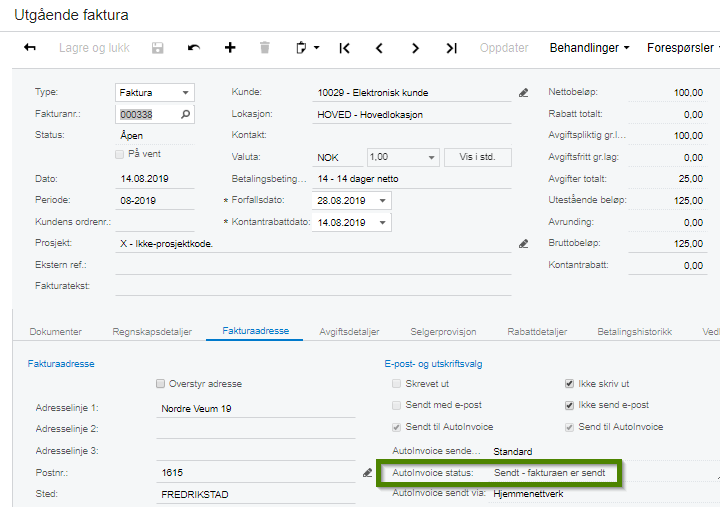Switch to Avgiftsdetaljer tab
The height and width of the screenshot is (507, 720).
349,332
